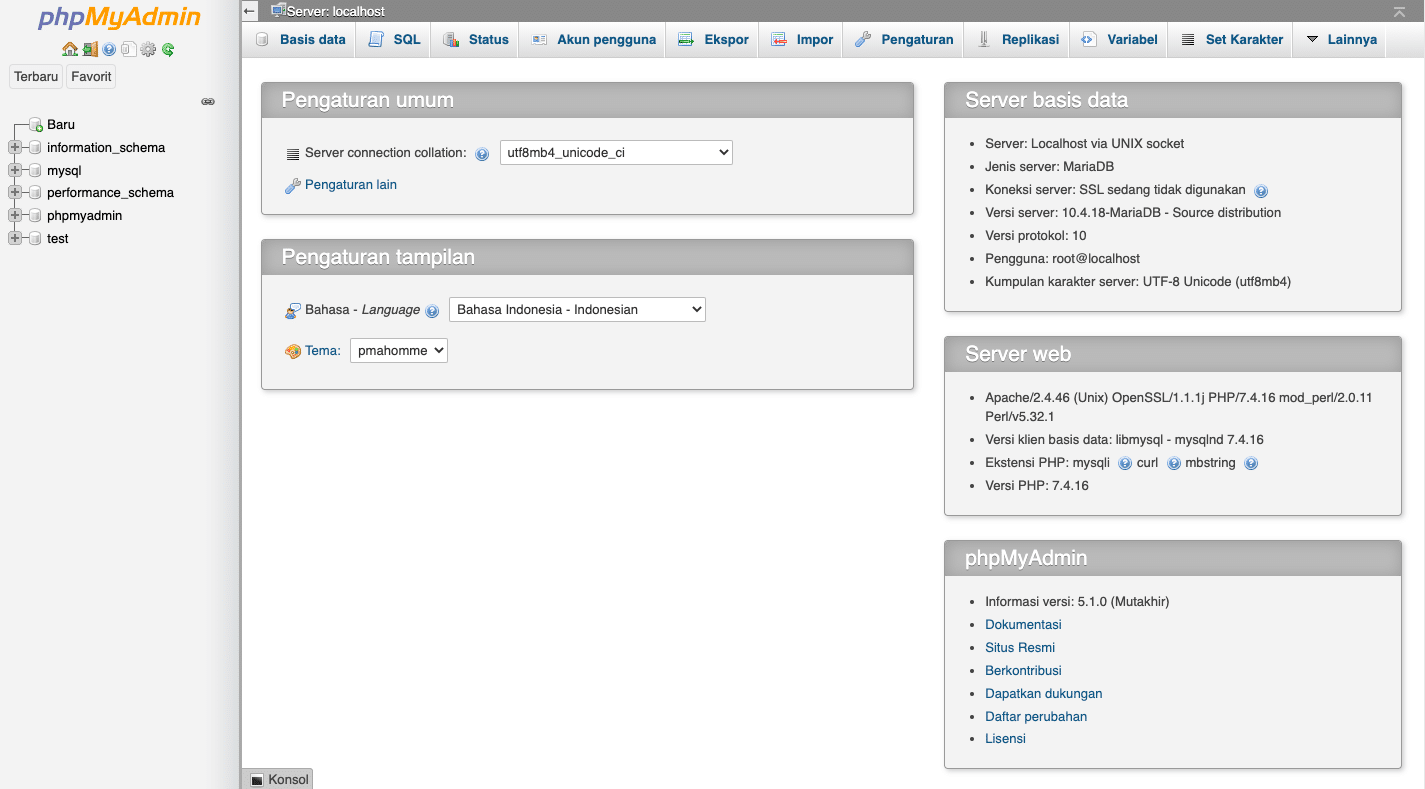Open the Akun pengguna tab

(x=593, y=40)
